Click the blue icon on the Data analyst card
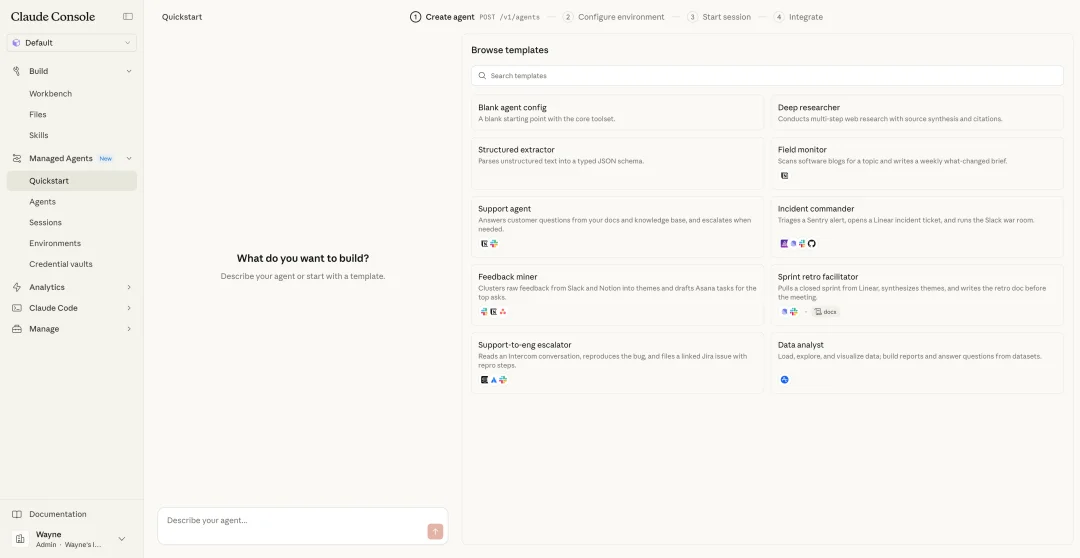This screenshot has width=1080, height=558. pos(785,380)
